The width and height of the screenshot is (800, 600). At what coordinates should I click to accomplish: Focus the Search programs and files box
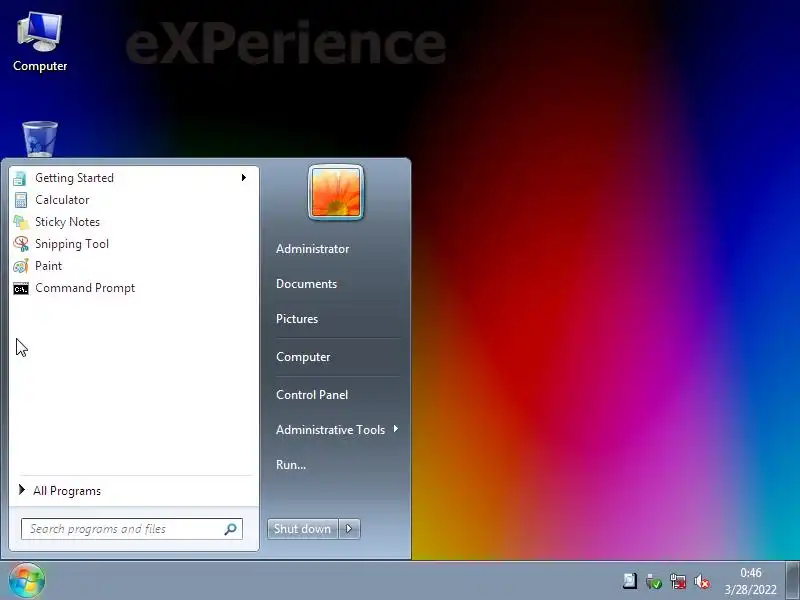coord(132,529)
